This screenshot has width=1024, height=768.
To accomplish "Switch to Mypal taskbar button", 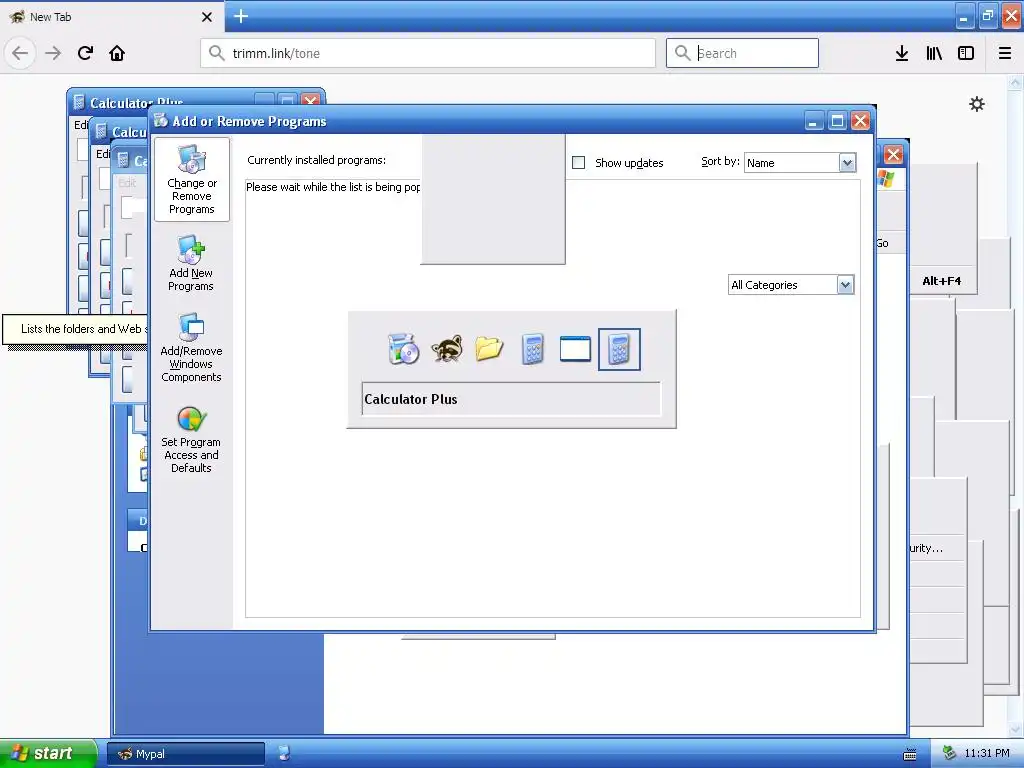I will point(186,754).
